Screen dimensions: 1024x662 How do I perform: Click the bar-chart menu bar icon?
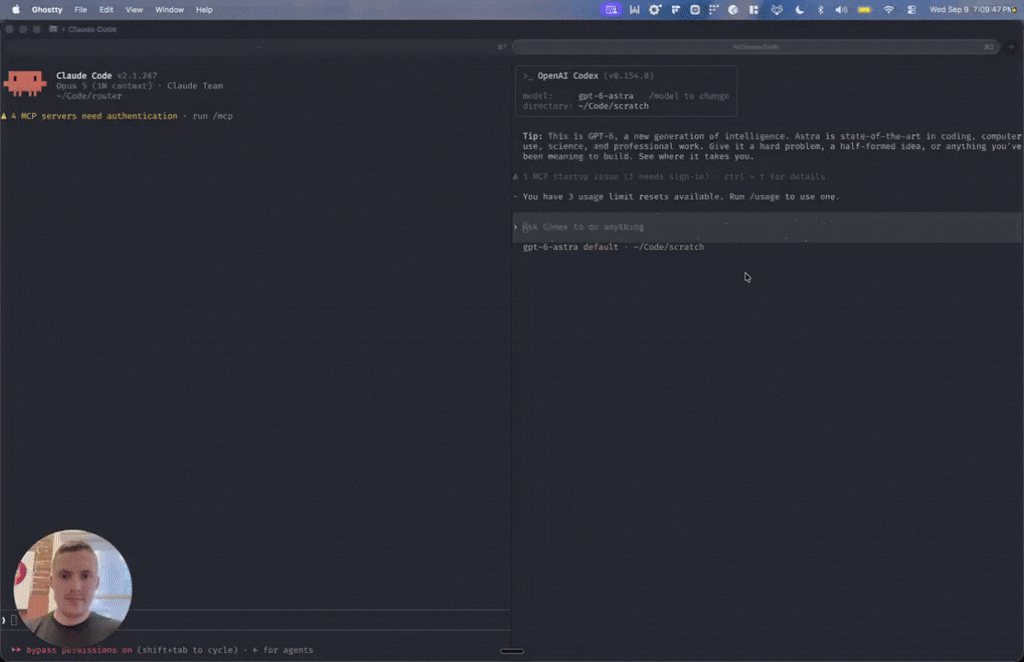tap(634, 10)
